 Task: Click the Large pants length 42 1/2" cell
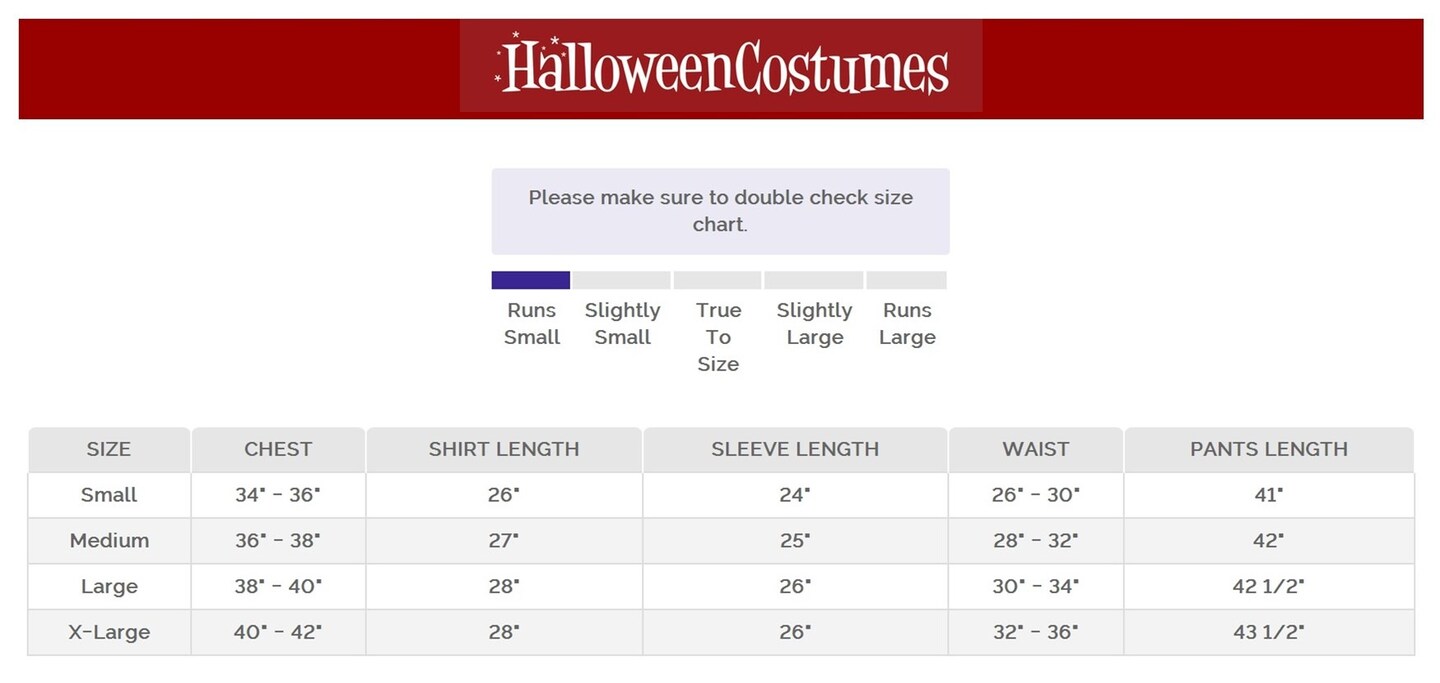coord(1269,587)
